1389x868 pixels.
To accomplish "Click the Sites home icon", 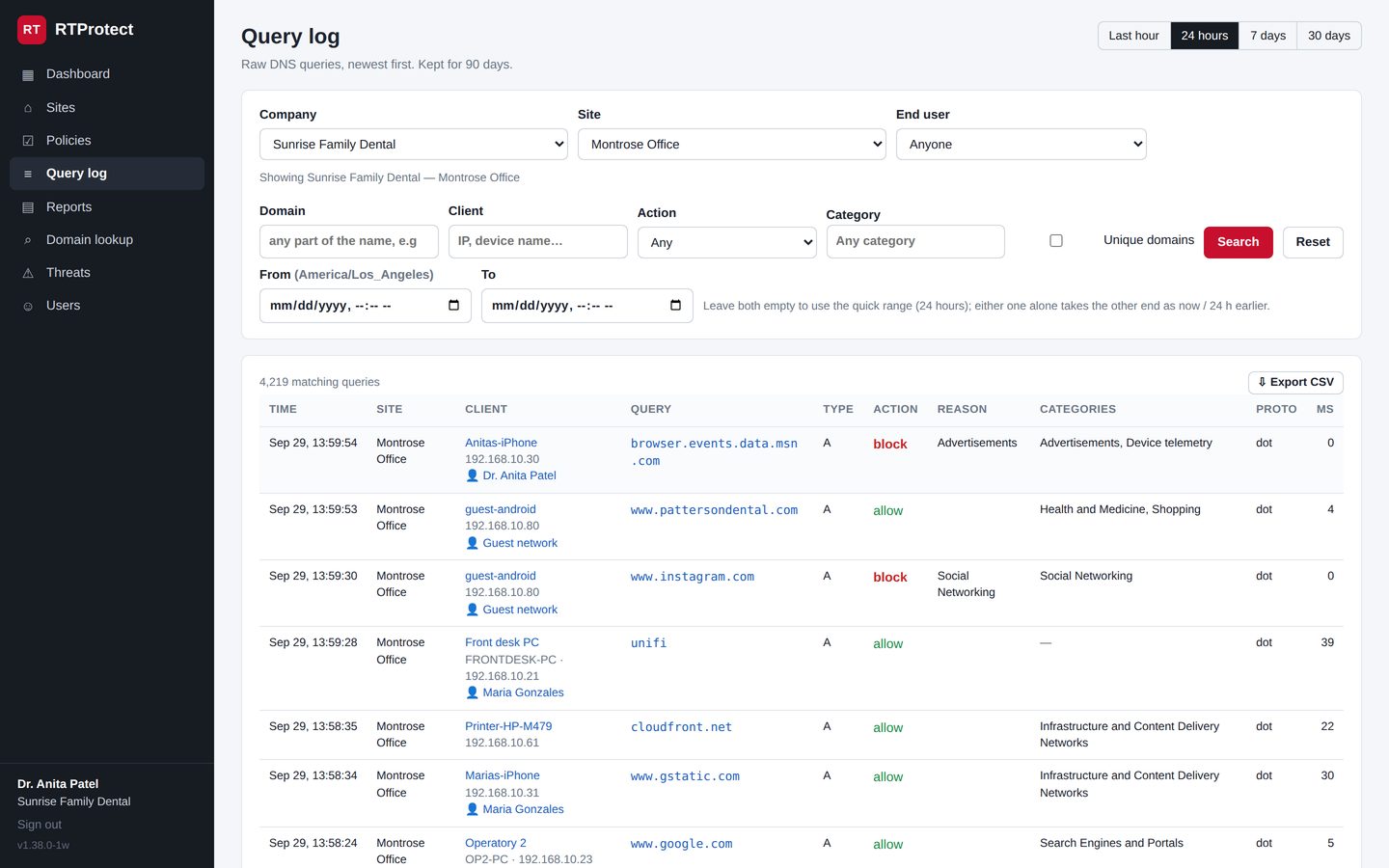I will click(x=28, y=108).
